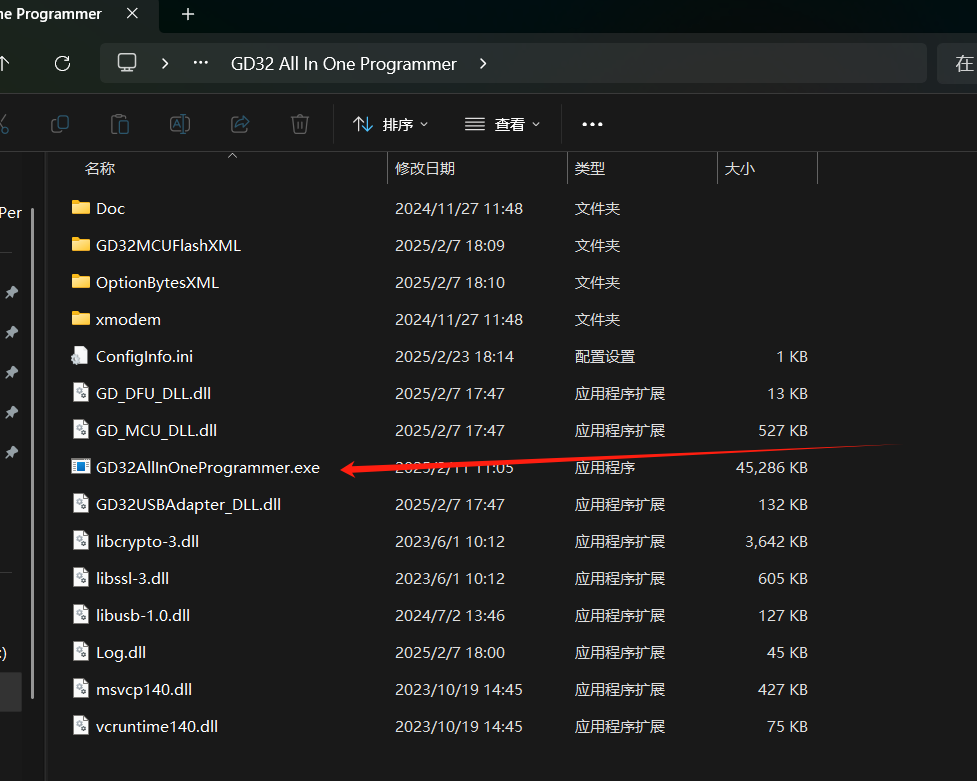Viewport: 977px width, 781px height.
Task: Click the breadcrumb ellipsis for hidden path
Action: pyautogui.click(x=201, y=63)
